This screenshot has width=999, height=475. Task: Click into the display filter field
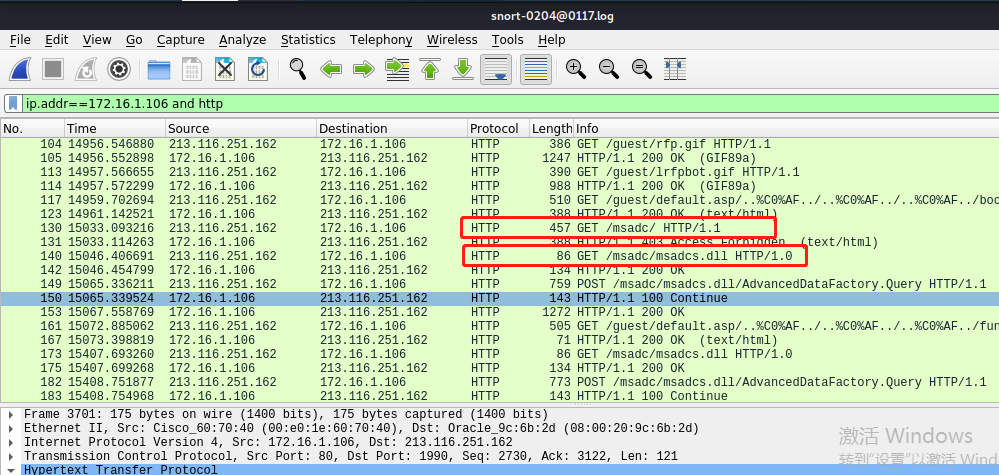tap(510, 103)
